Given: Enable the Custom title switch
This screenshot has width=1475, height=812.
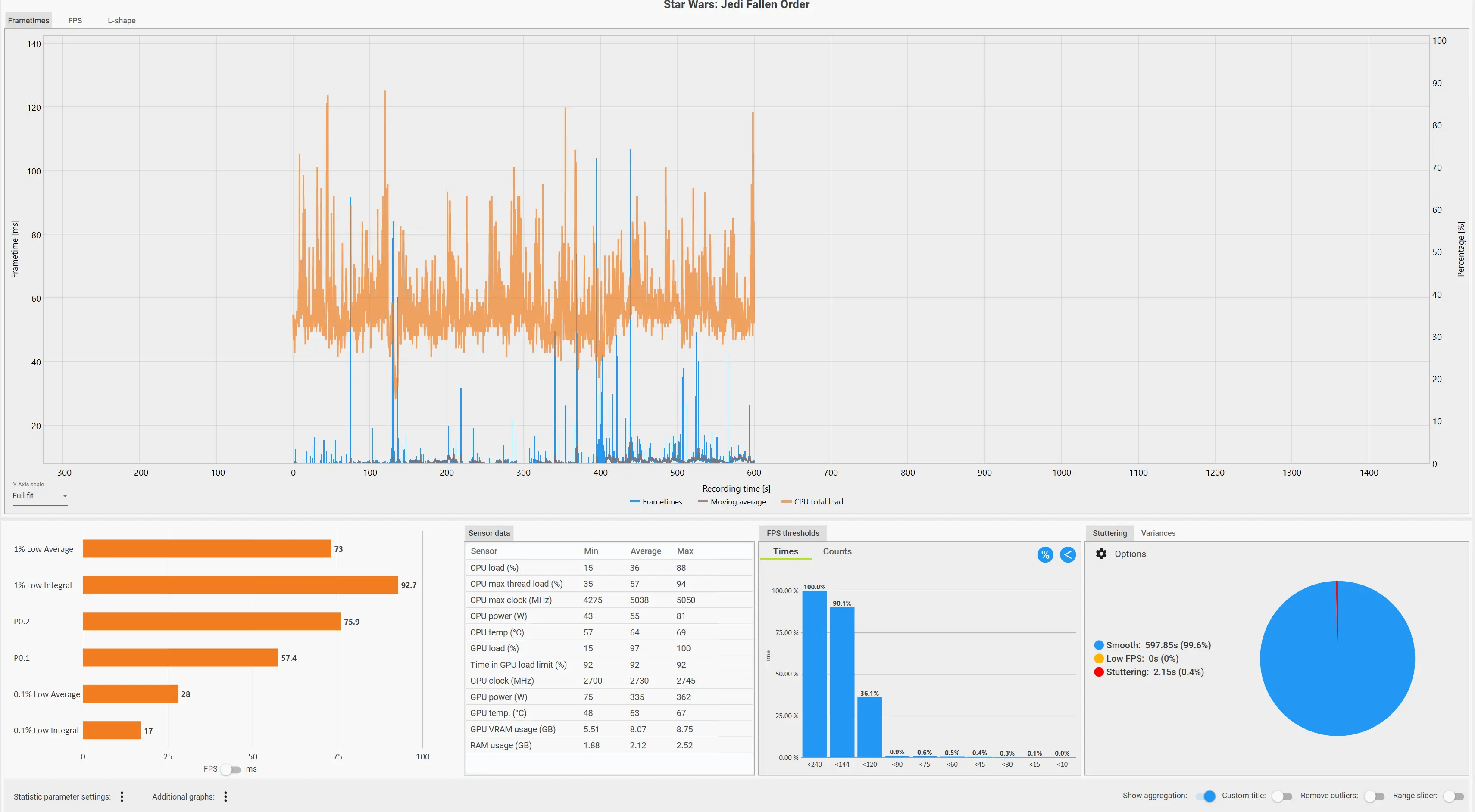Looking at the screenshot, I should pos(1282,796).
